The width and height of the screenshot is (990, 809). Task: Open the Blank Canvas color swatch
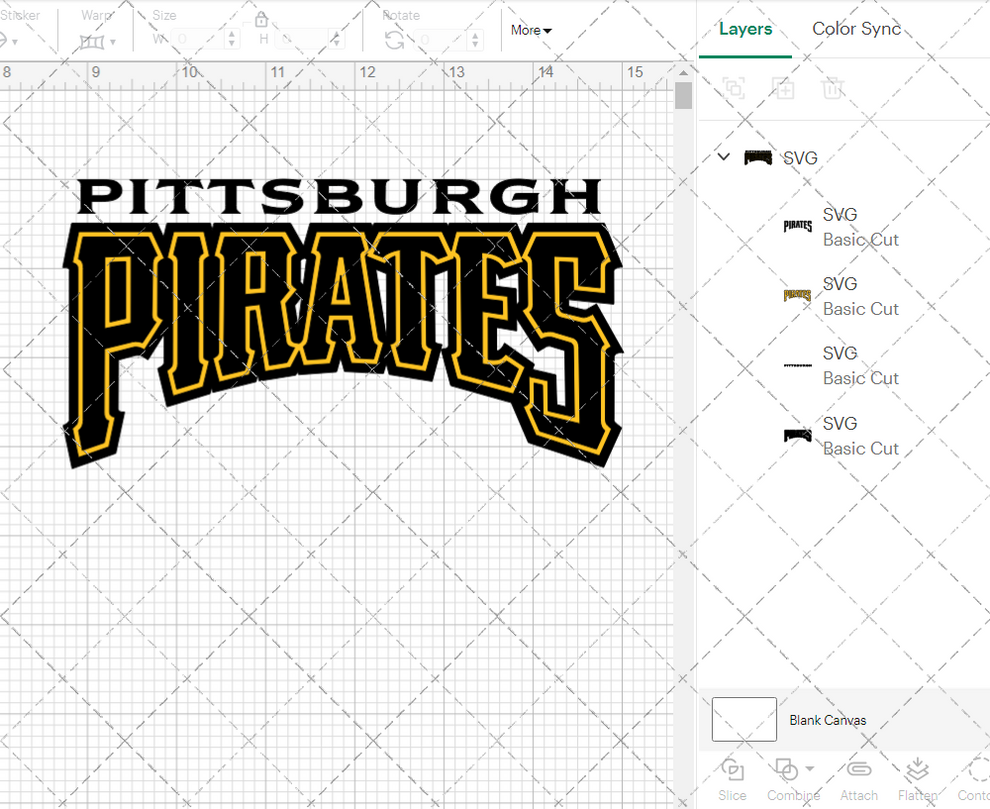click(x=744, y=719)
